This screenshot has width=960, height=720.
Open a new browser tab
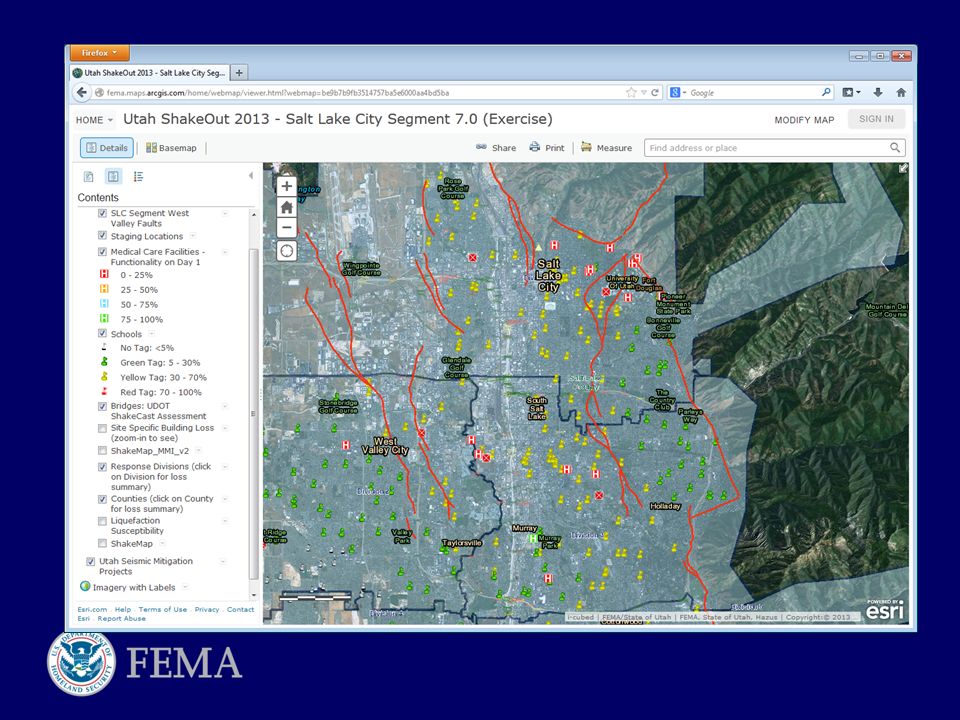[239, 72]
